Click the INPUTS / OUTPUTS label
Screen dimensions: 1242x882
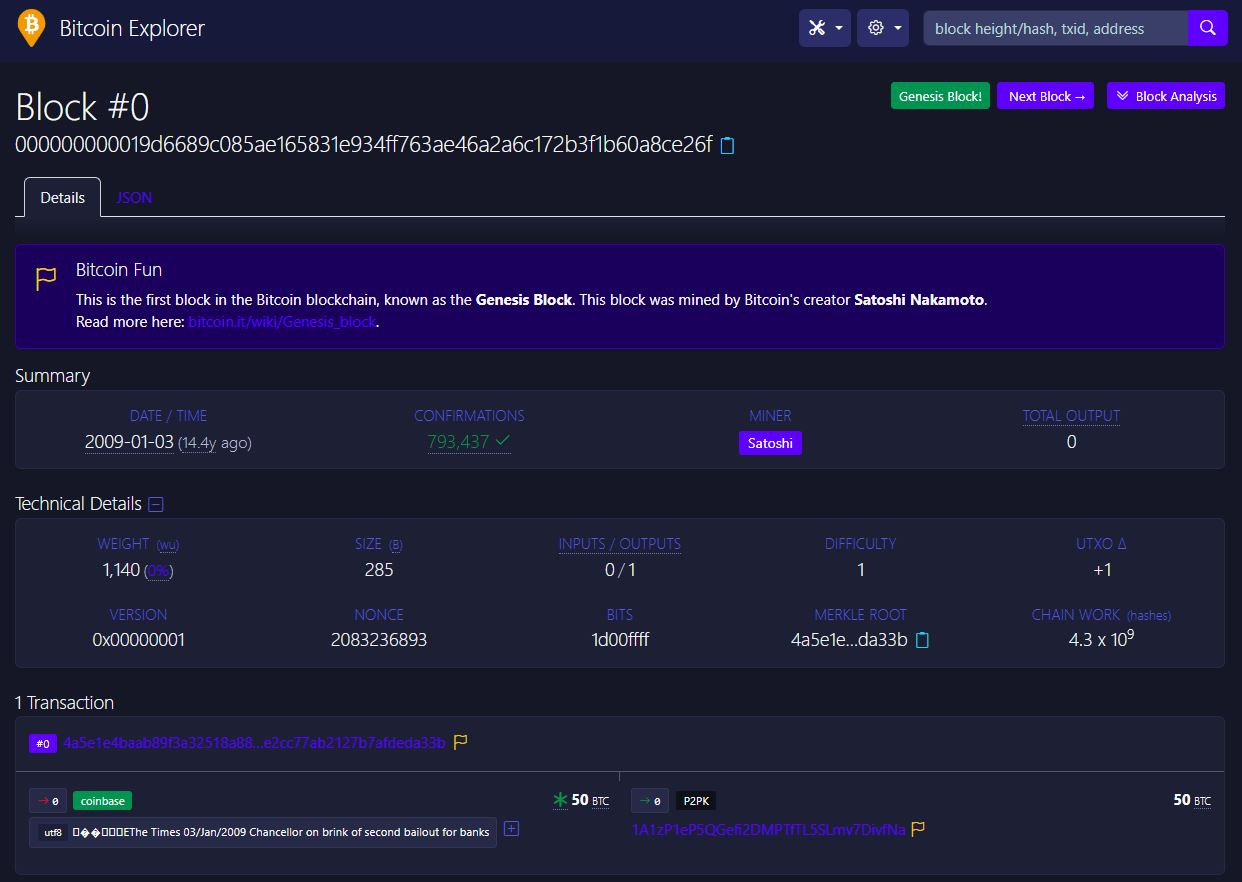[620, 544]
